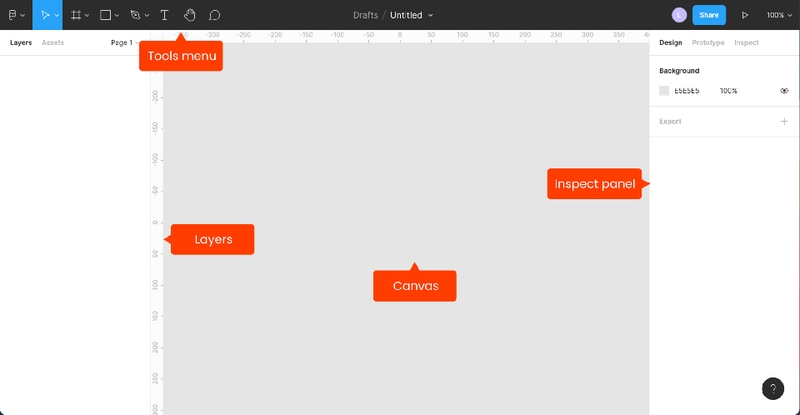Switch to the Prototype tab
Viewport: 800px width, 415px height.
click(708, 42)
